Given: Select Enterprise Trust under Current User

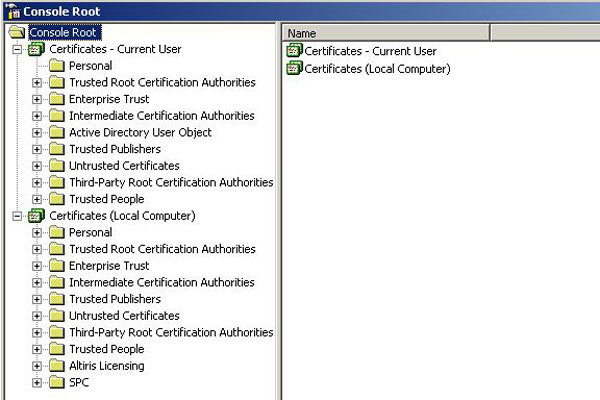Looking at the screenshot, I should [109, 99].
